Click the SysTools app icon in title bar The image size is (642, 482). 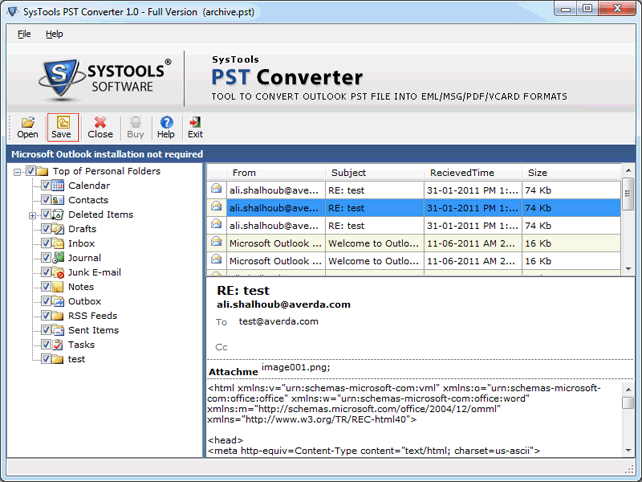point(13,11)
